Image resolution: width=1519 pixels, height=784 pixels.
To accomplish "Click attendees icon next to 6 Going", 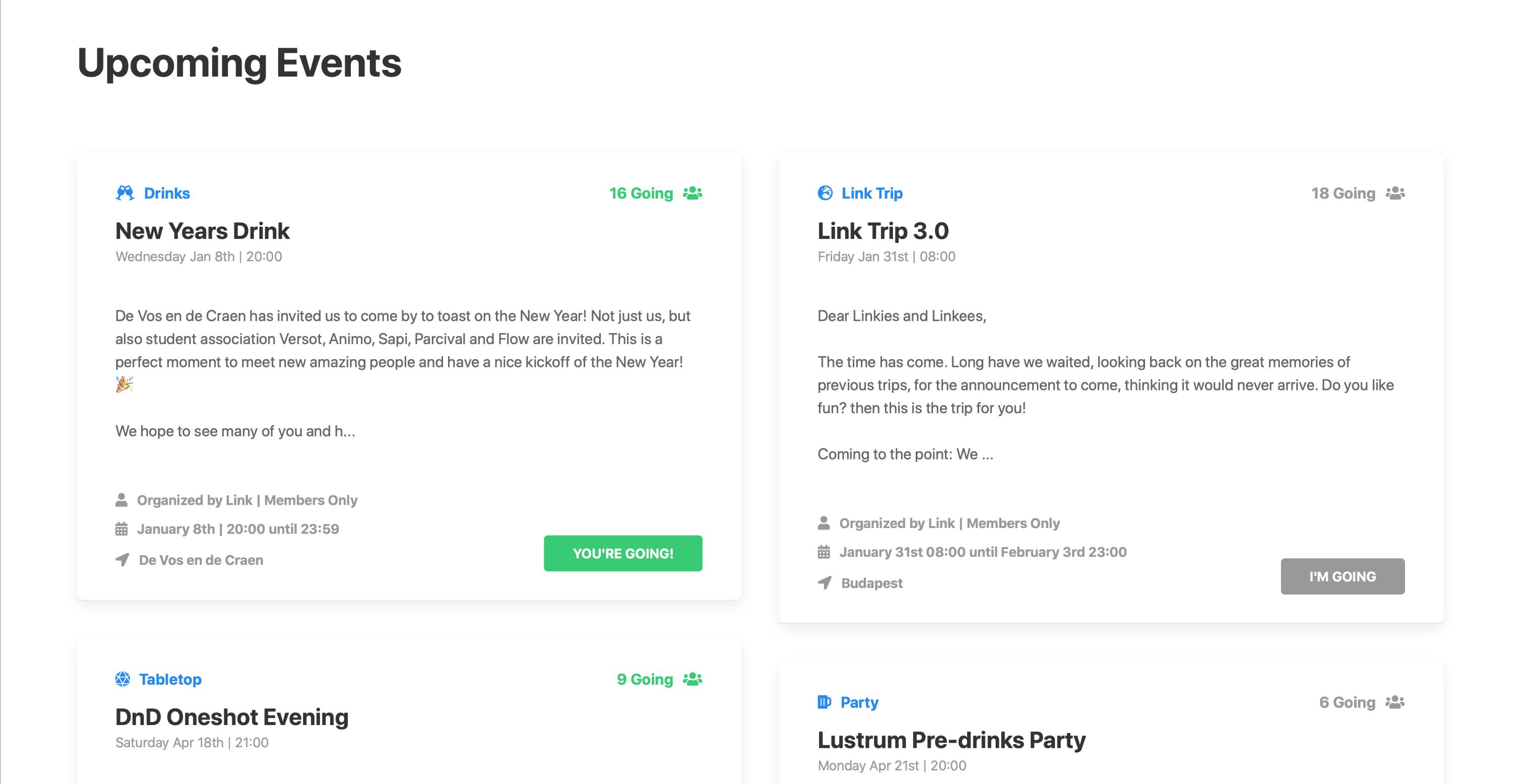I will [x=1395, y=702].
